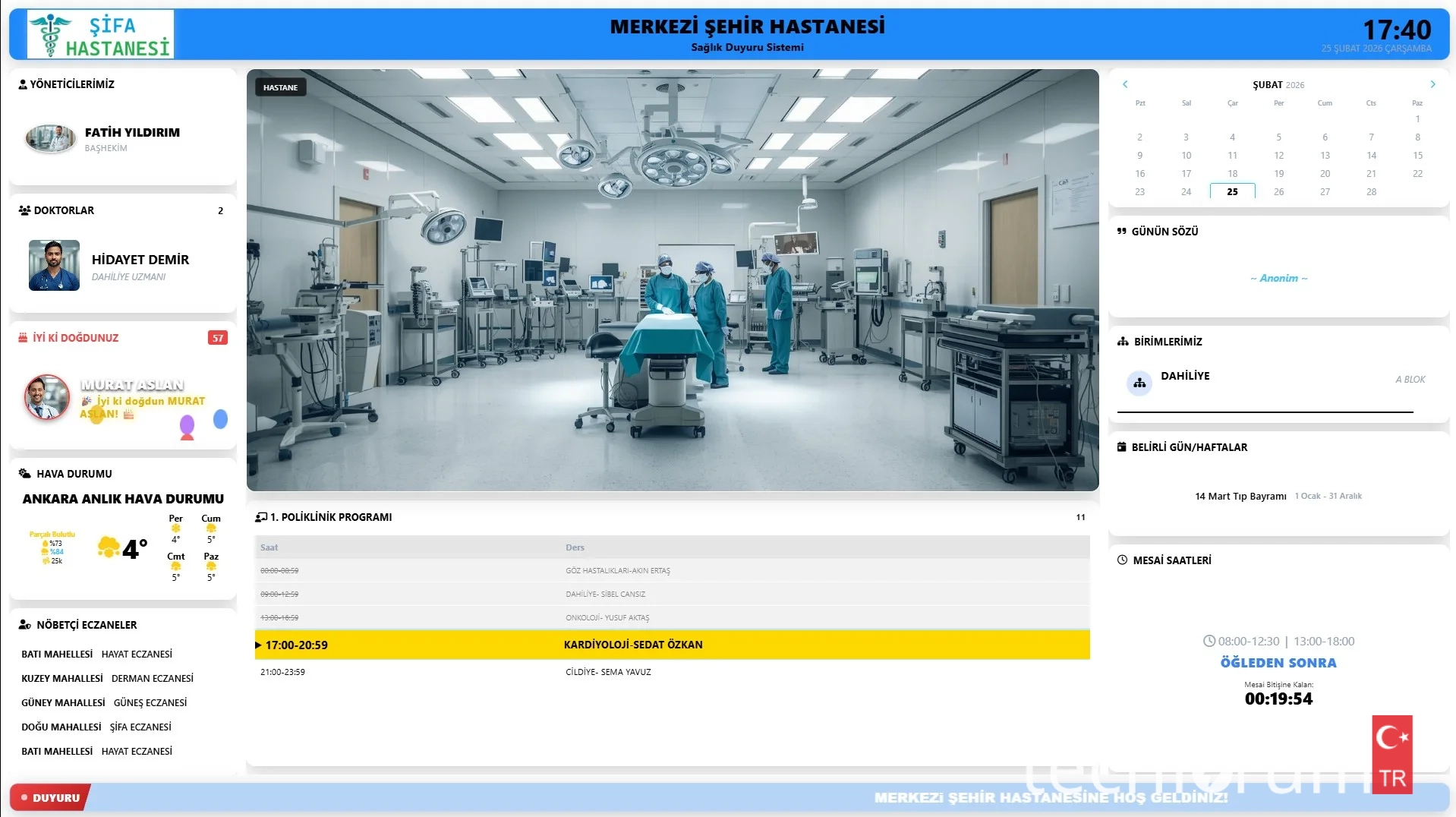Select the highlighted 17:00-20:59 Kardiyoloji row

[x=672, y=645]
